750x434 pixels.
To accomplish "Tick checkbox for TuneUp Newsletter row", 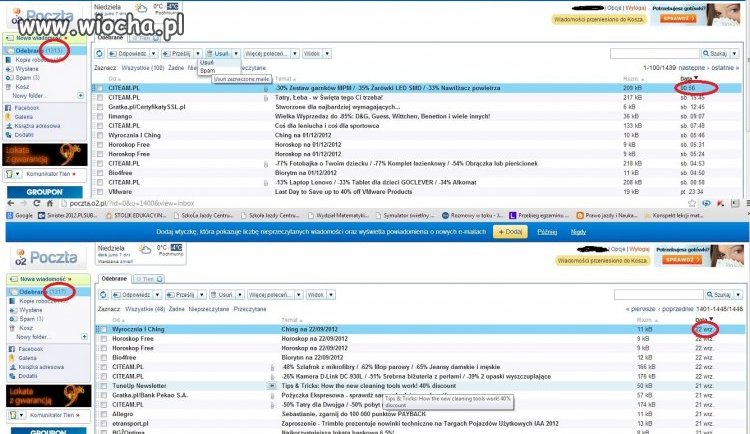I will [104, 386].
